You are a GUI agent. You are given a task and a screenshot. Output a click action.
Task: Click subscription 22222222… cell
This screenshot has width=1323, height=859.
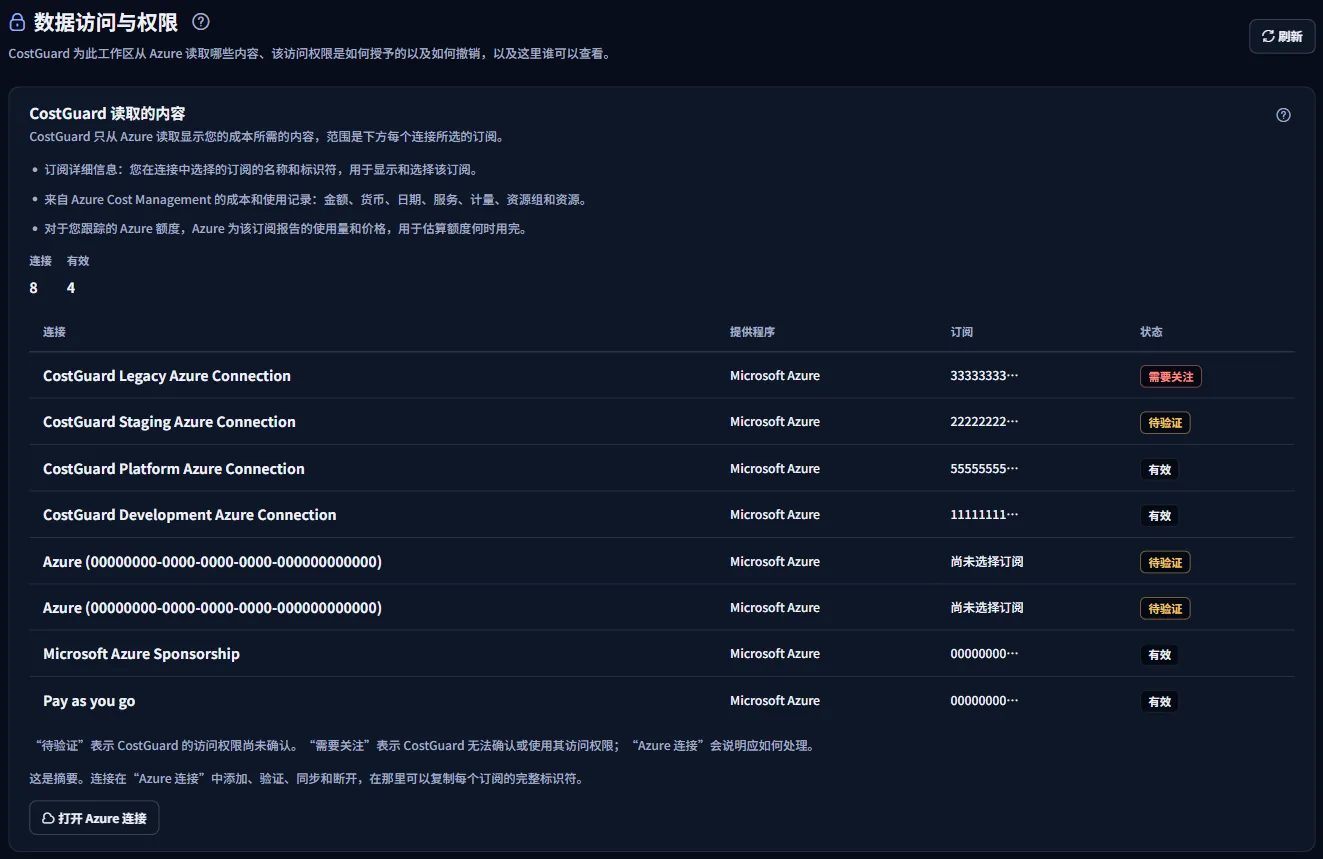[x=984, y=422]
